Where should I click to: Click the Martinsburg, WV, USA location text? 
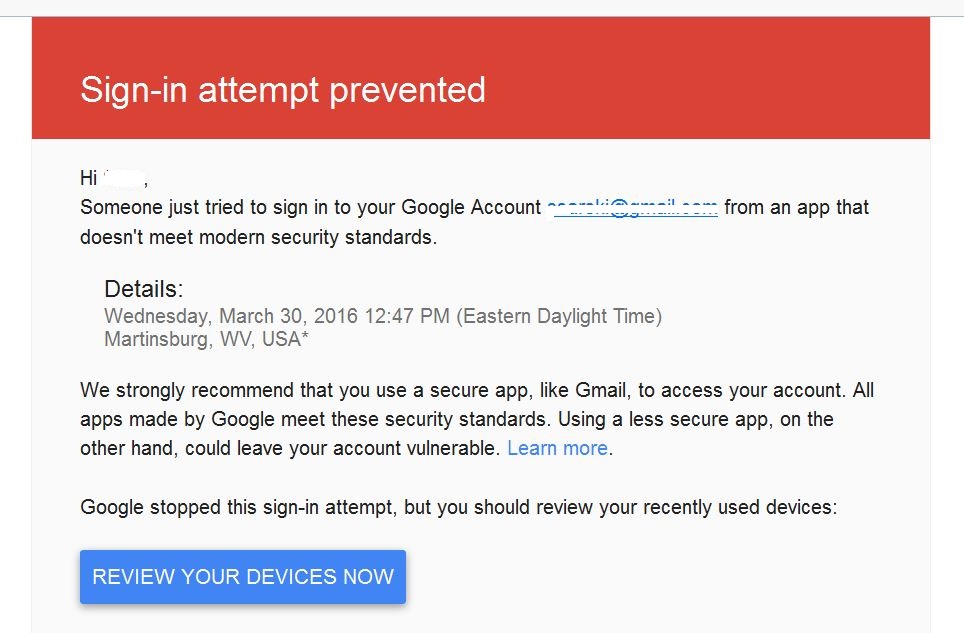(x=202, y=339)
